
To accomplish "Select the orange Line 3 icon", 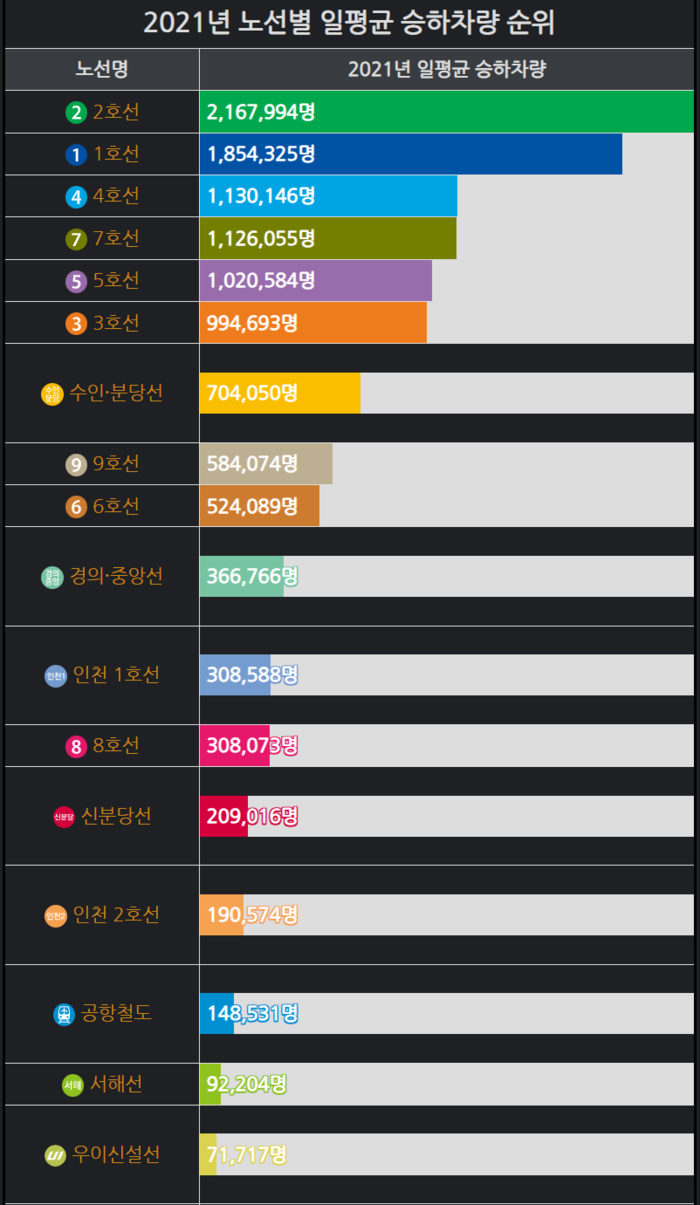I will [76, 323].
